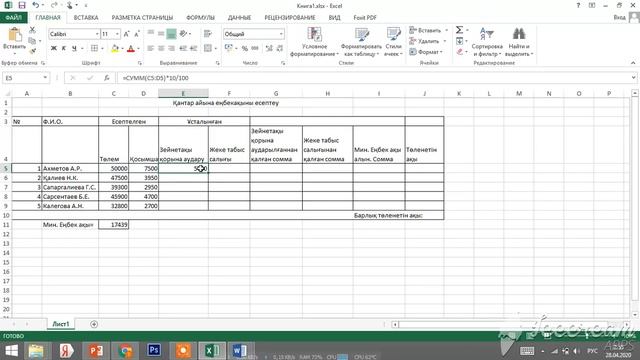Toggle italic К formatting
640x360 pixels.
pyautogui.click(x=64, y=48)
